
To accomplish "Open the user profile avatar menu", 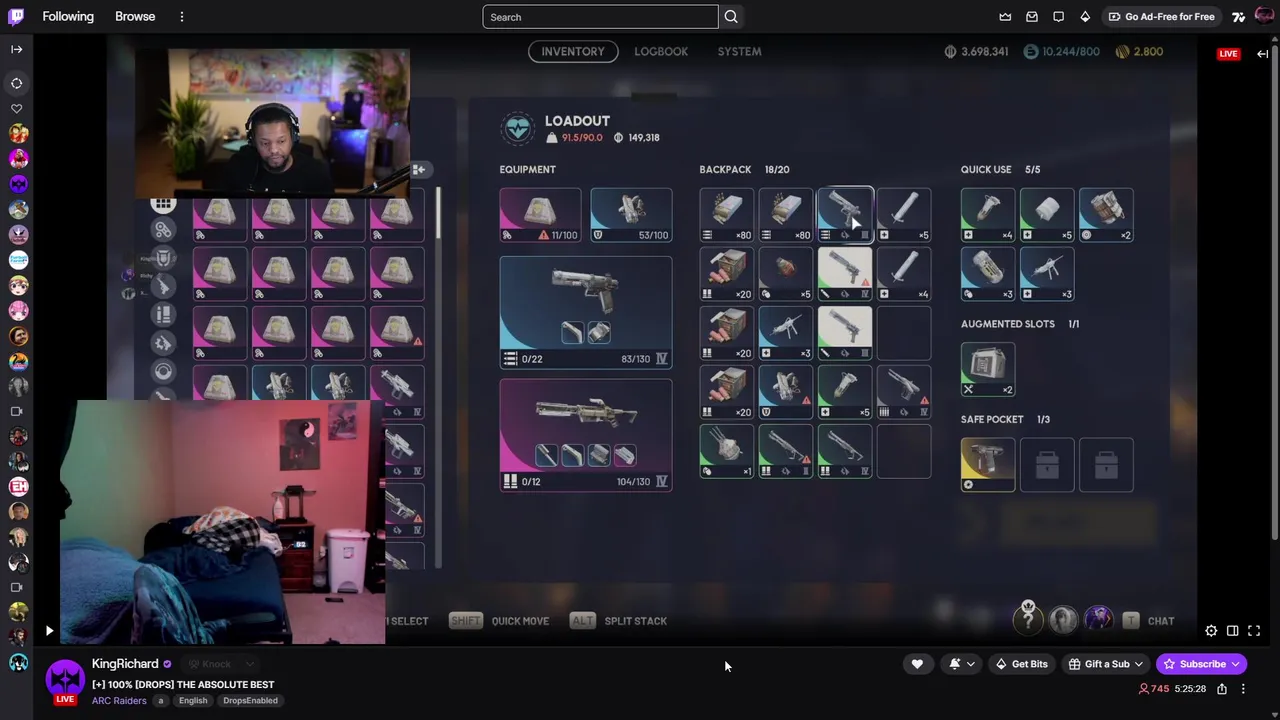I will 1264,17.
